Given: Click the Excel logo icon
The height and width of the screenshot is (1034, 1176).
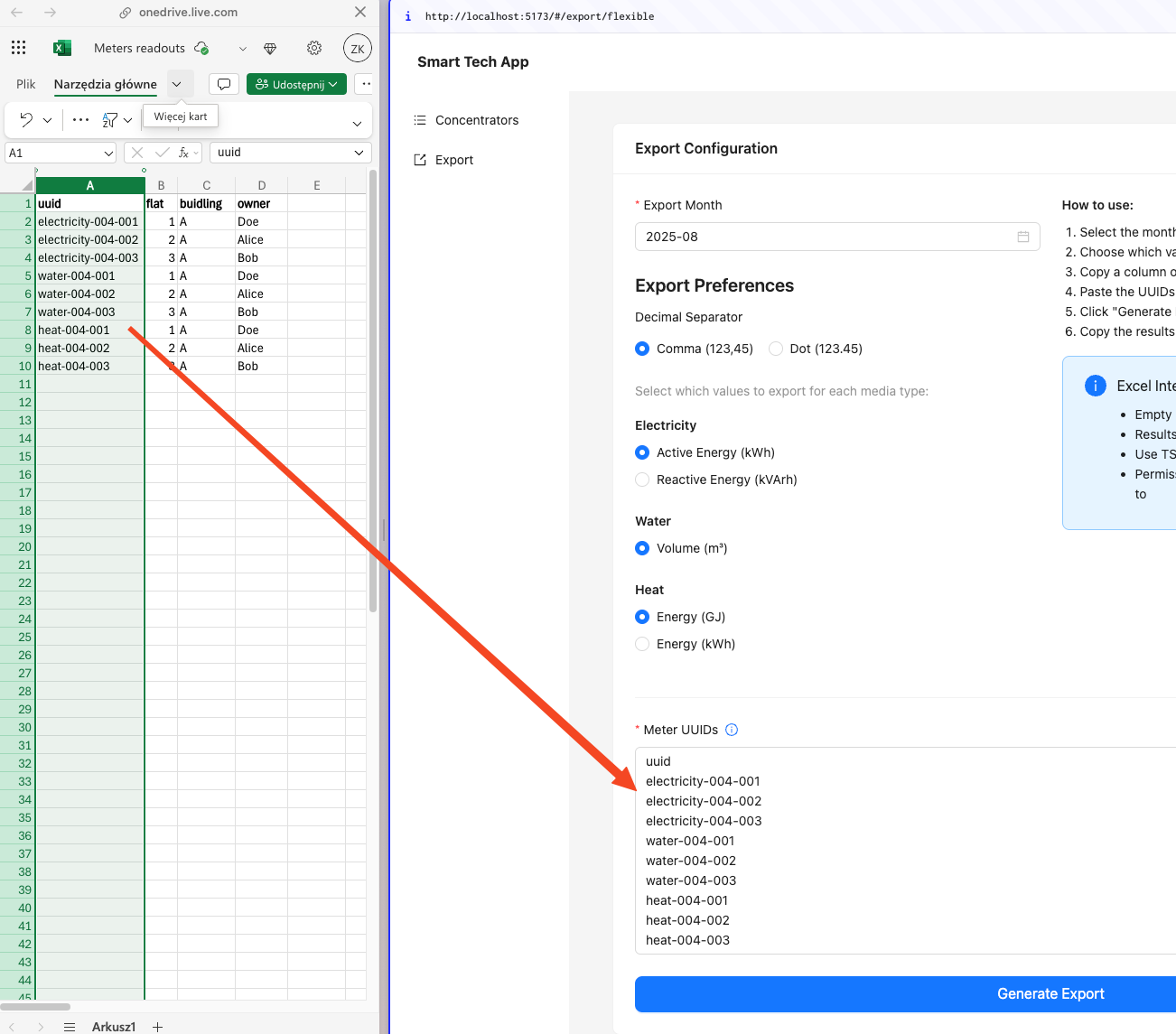Looking at the screenshot, I should tap(61, 47).
